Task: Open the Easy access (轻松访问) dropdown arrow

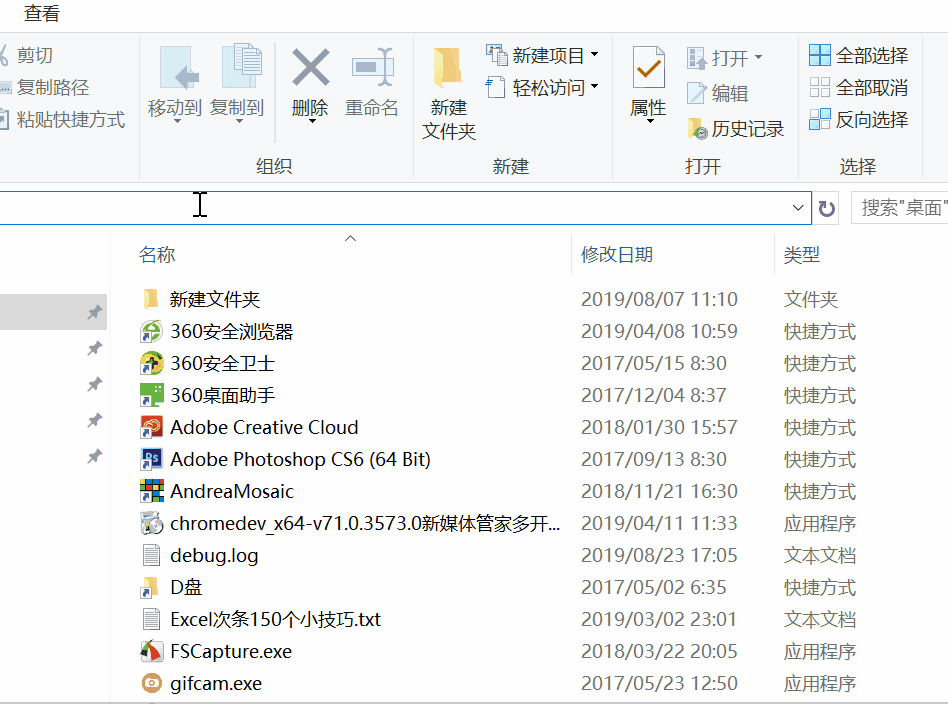Action: pyautogui.click(x=594, y=86)
